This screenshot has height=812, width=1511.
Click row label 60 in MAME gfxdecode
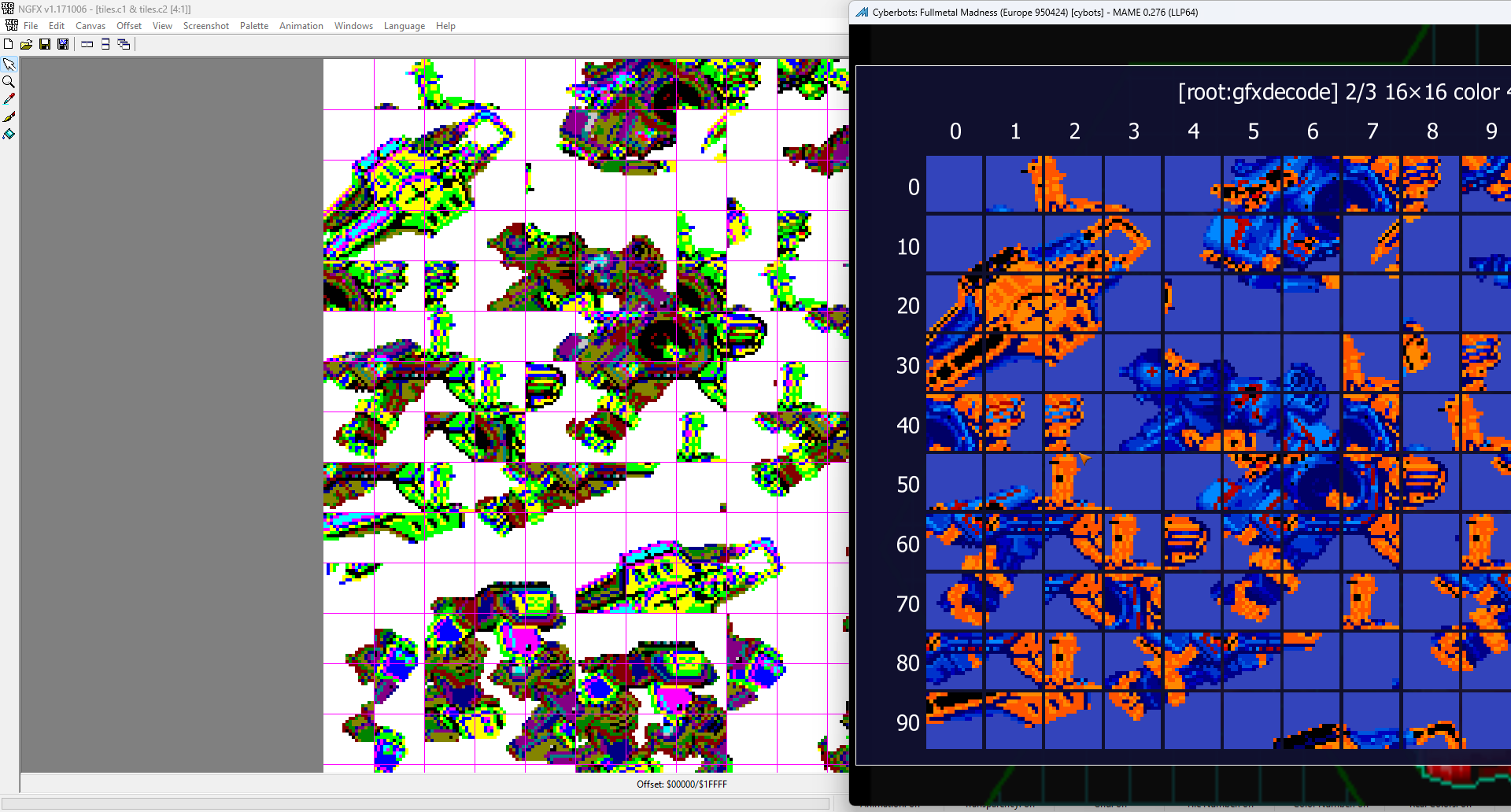[x=908, y=544]
